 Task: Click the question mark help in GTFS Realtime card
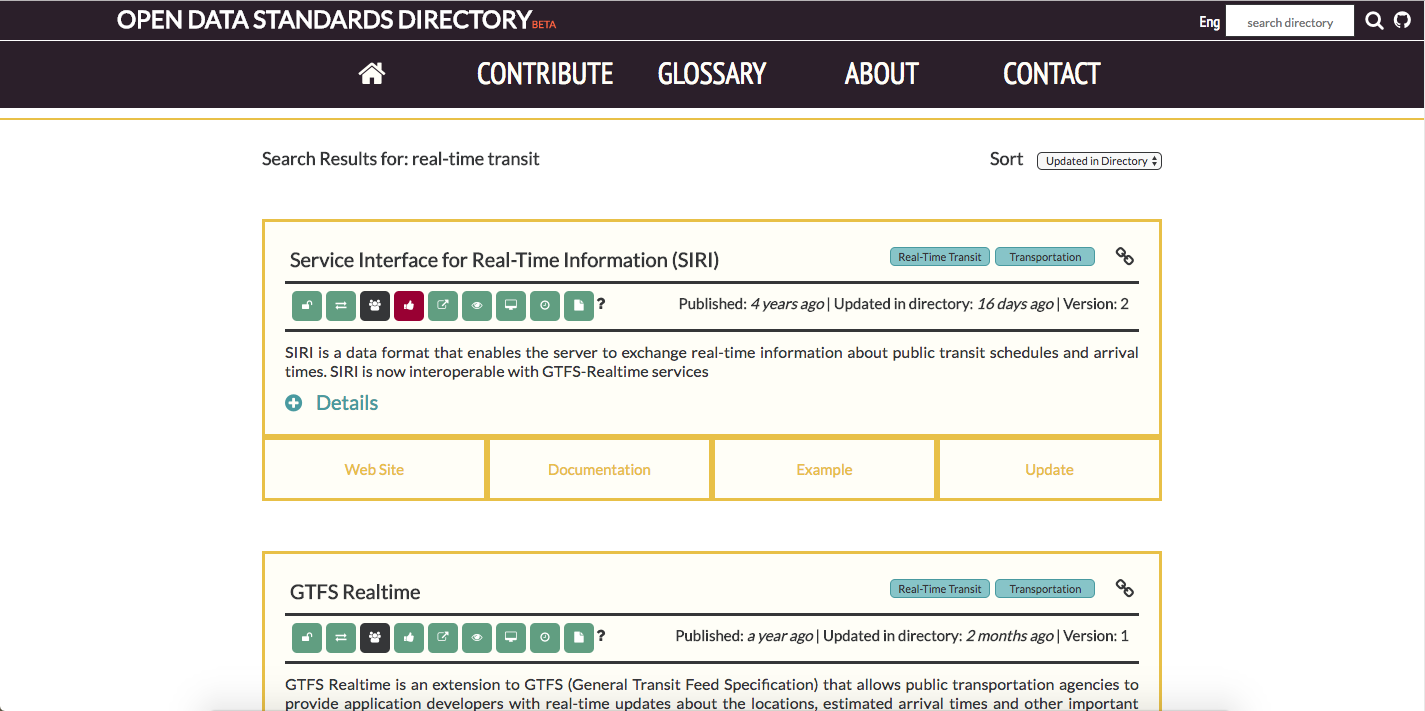point(601,636)
